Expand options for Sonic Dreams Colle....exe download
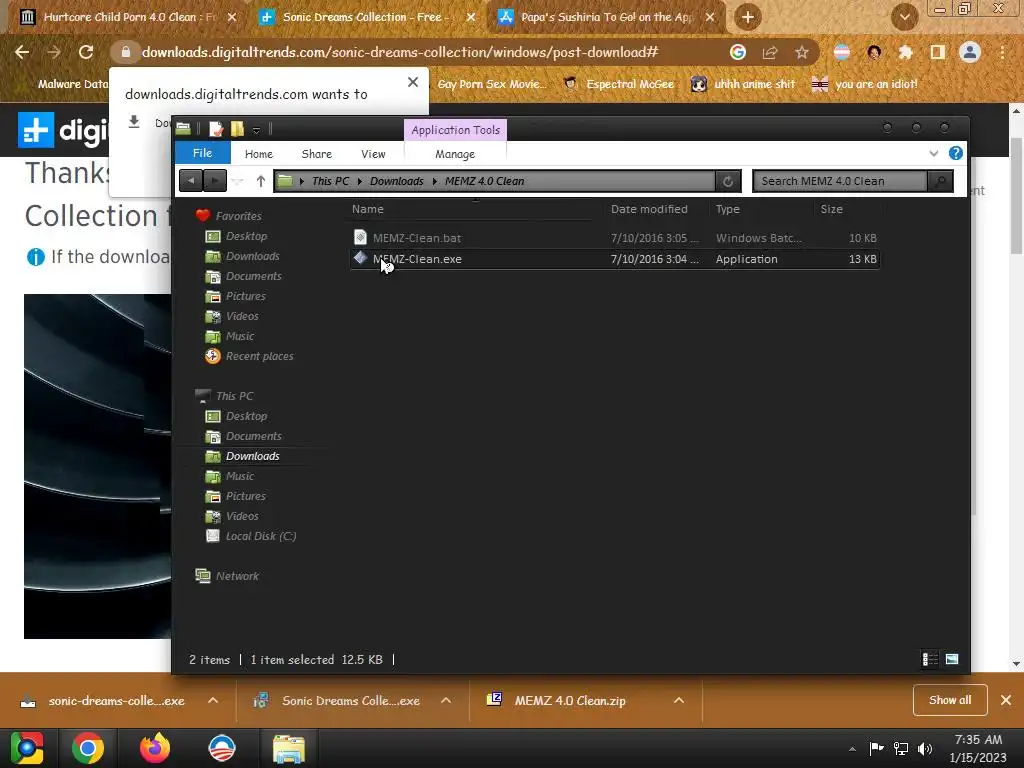The width and height of the screenshot is (1024, 768). [x=446, y=701]
